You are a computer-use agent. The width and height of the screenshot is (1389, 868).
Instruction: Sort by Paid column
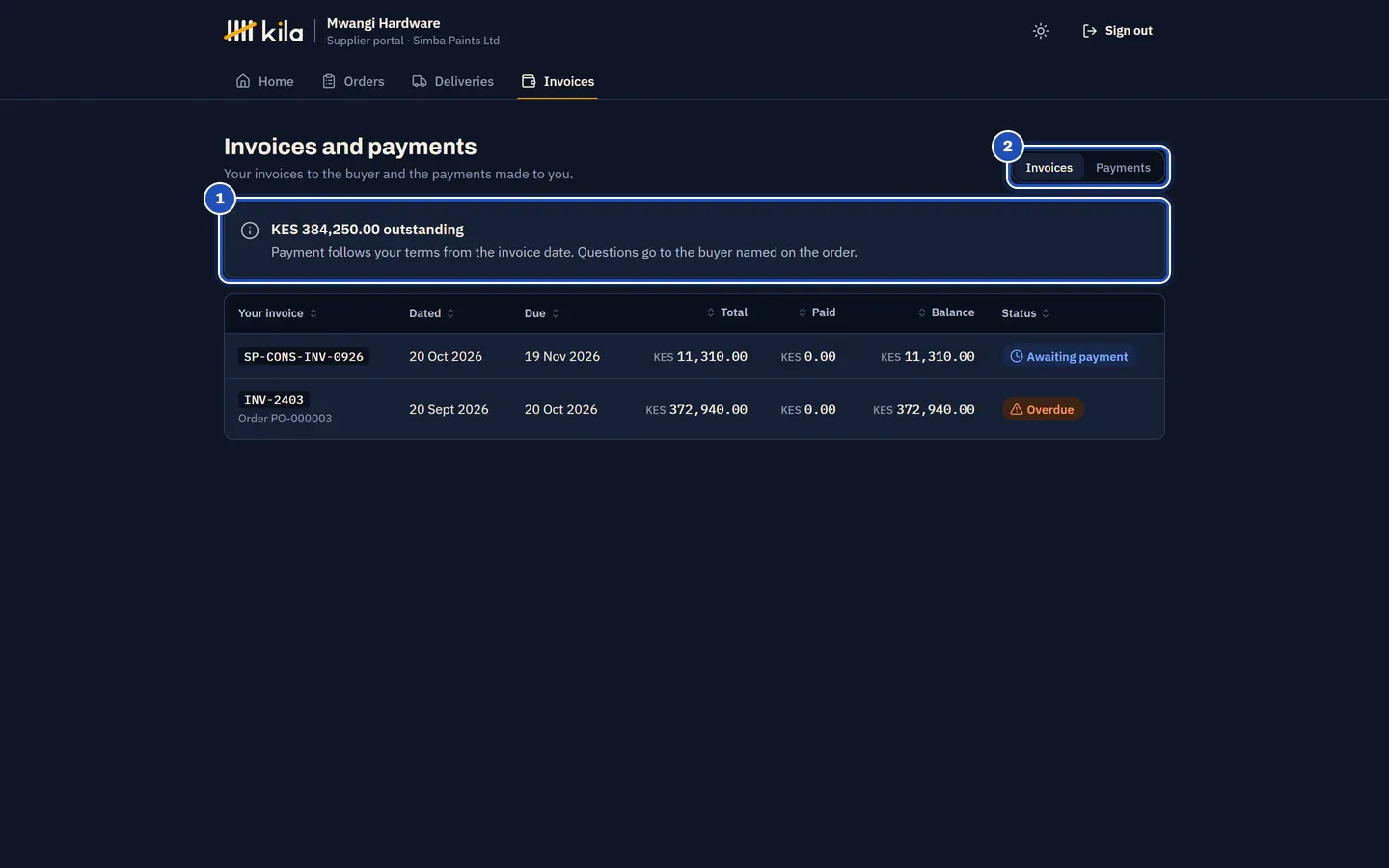[816, 312]
